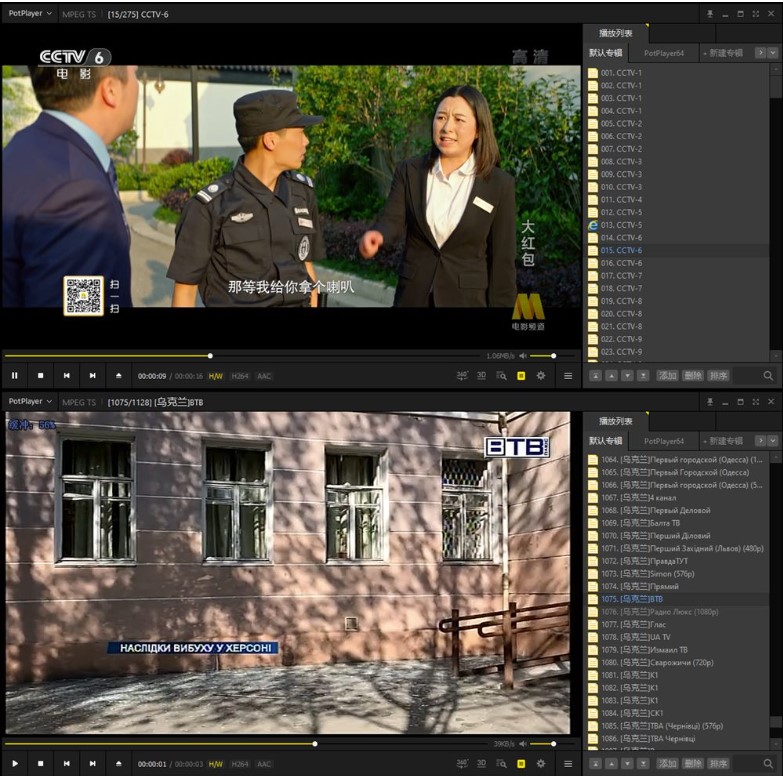Open the PotPlayer main menu dropdown in the top window
The image size is (783, 776).
pyautogui.click(x=30, y=13)
